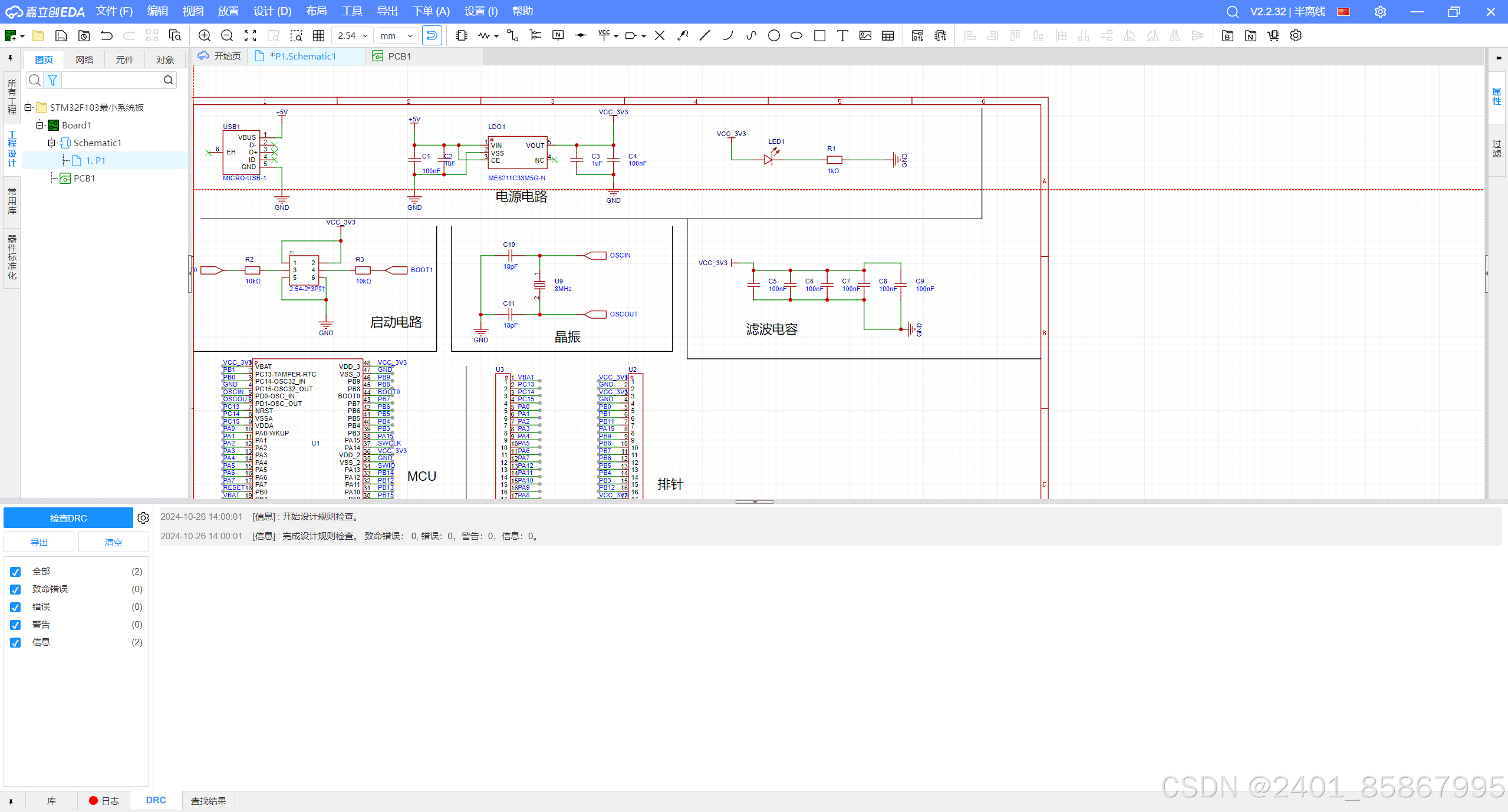Switch to the PCB1 tab
Viewport: 1508px width, 812px height.
click(x=399, y=56)
